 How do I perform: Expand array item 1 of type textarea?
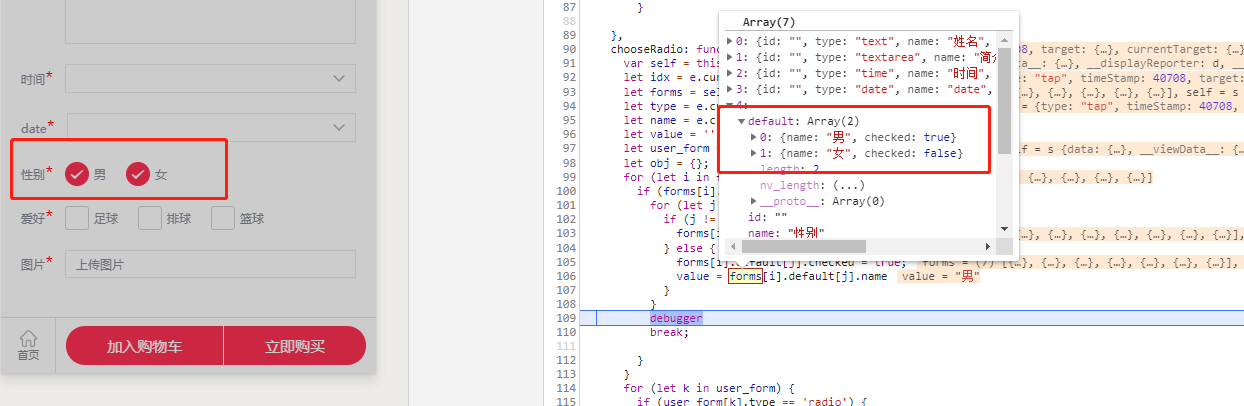tap(730, 57)
